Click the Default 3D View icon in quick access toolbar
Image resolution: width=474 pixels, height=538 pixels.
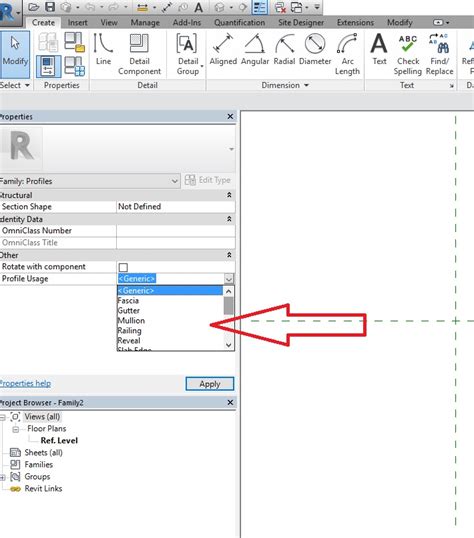pyautogui.click(x=220, y=7)
